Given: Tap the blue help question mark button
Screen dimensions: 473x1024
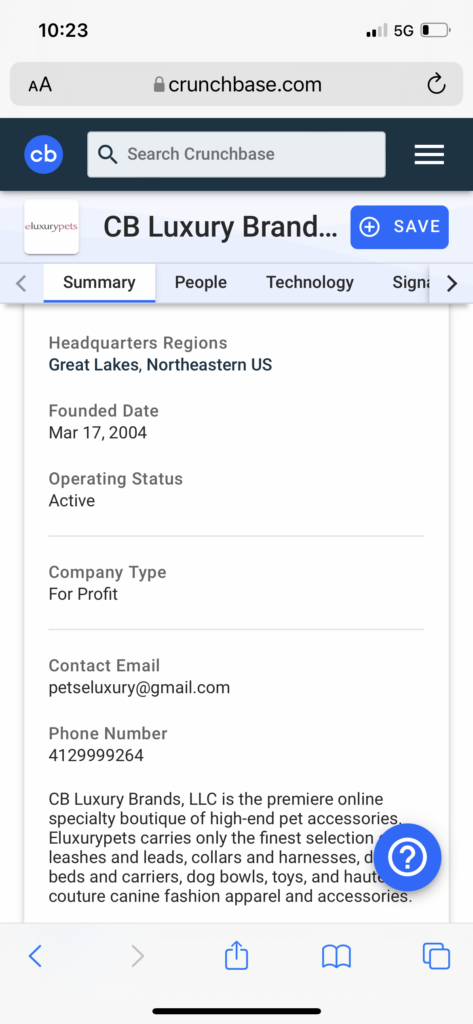Looking at the screenshot, I should point(408,857).
